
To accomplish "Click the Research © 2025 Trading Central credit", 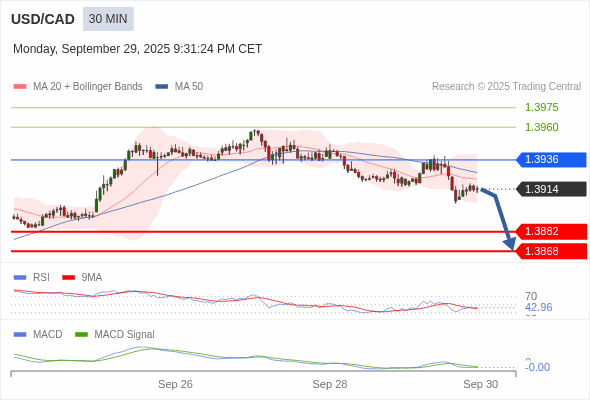I will tap(506, 87).
